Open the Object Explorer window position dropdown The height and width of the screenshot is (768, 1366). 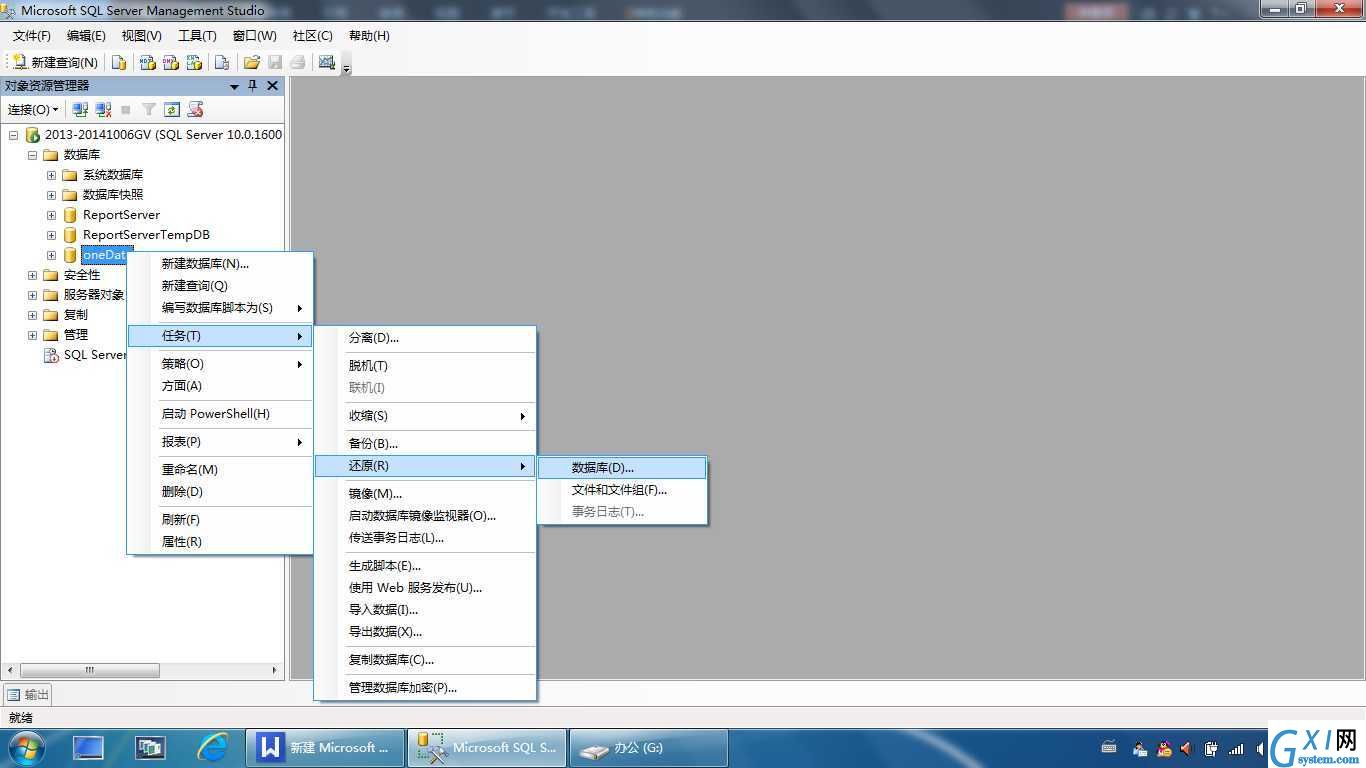[x=235, y=86]
